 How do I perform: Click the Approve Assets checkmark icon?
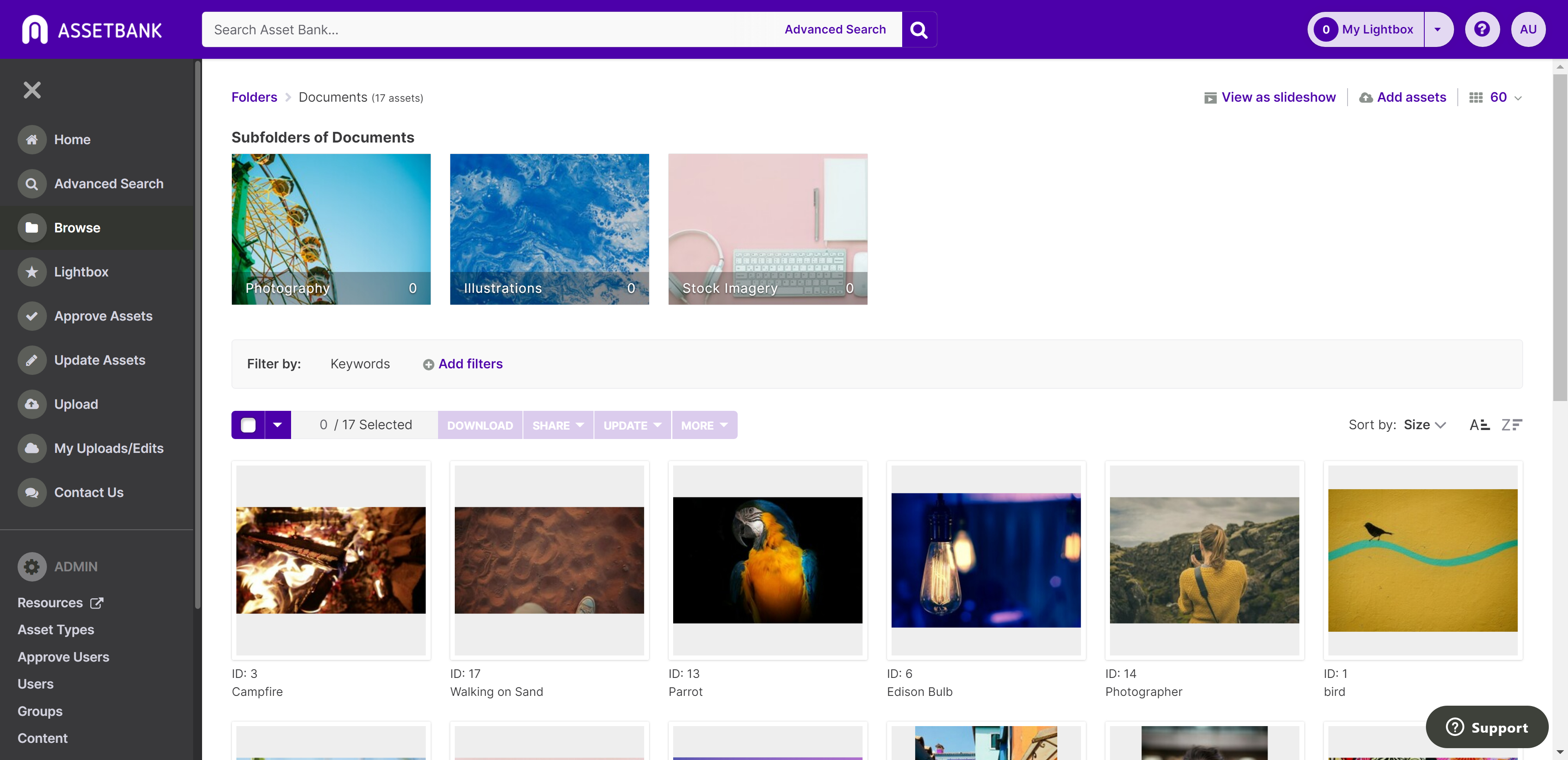32,316
